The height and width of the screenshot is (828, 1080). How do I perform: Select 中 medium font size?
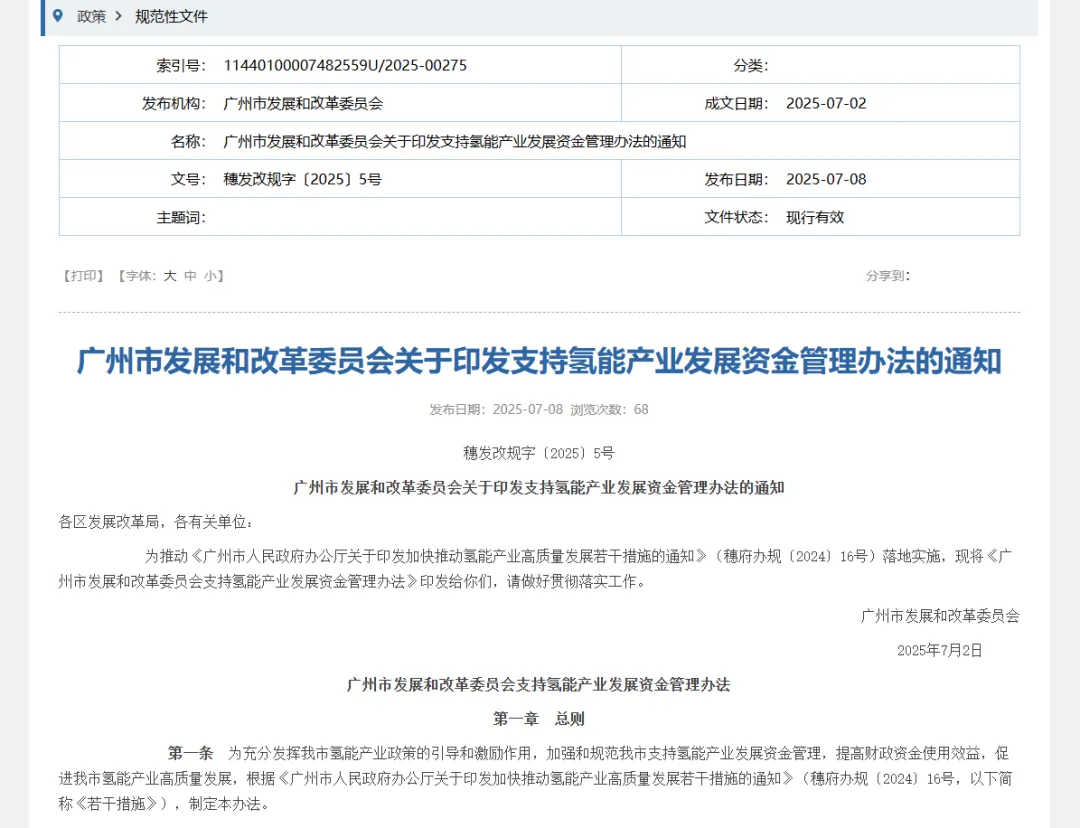(192, 276)
